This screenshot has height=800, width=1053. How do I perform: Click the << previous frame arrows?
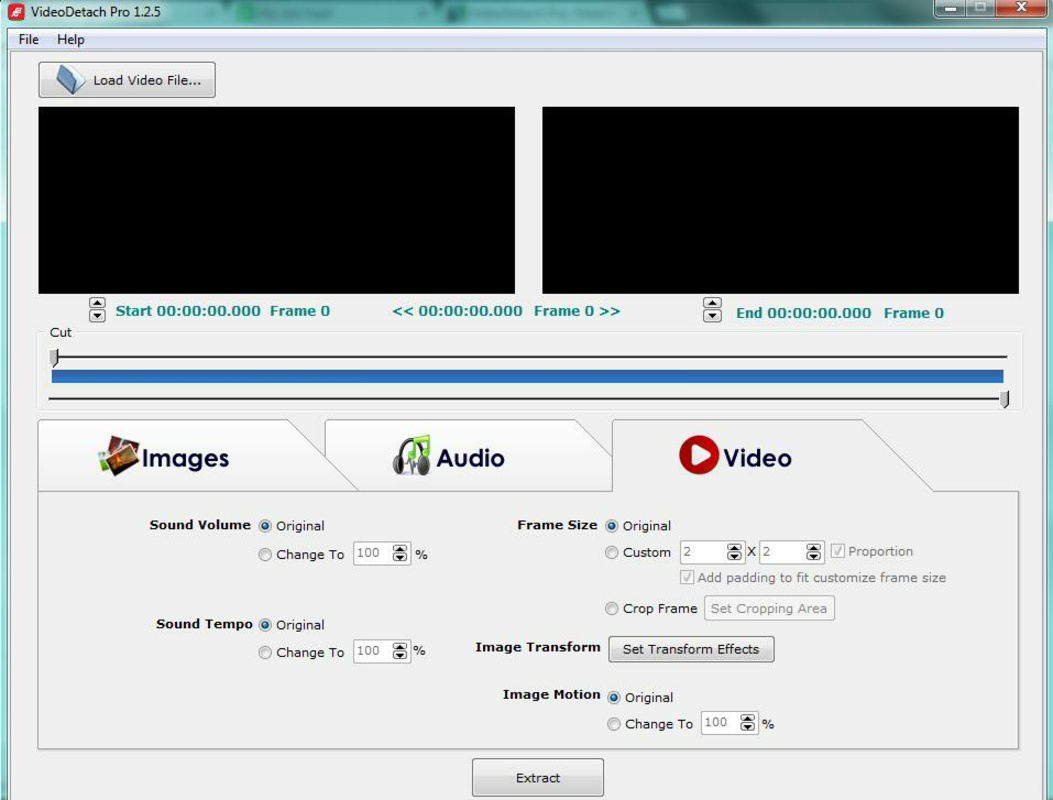tap(402, 311)
